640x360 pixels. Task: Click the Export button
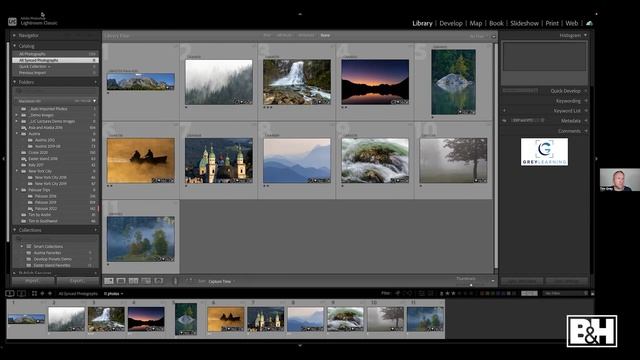[x=78, y=281]
